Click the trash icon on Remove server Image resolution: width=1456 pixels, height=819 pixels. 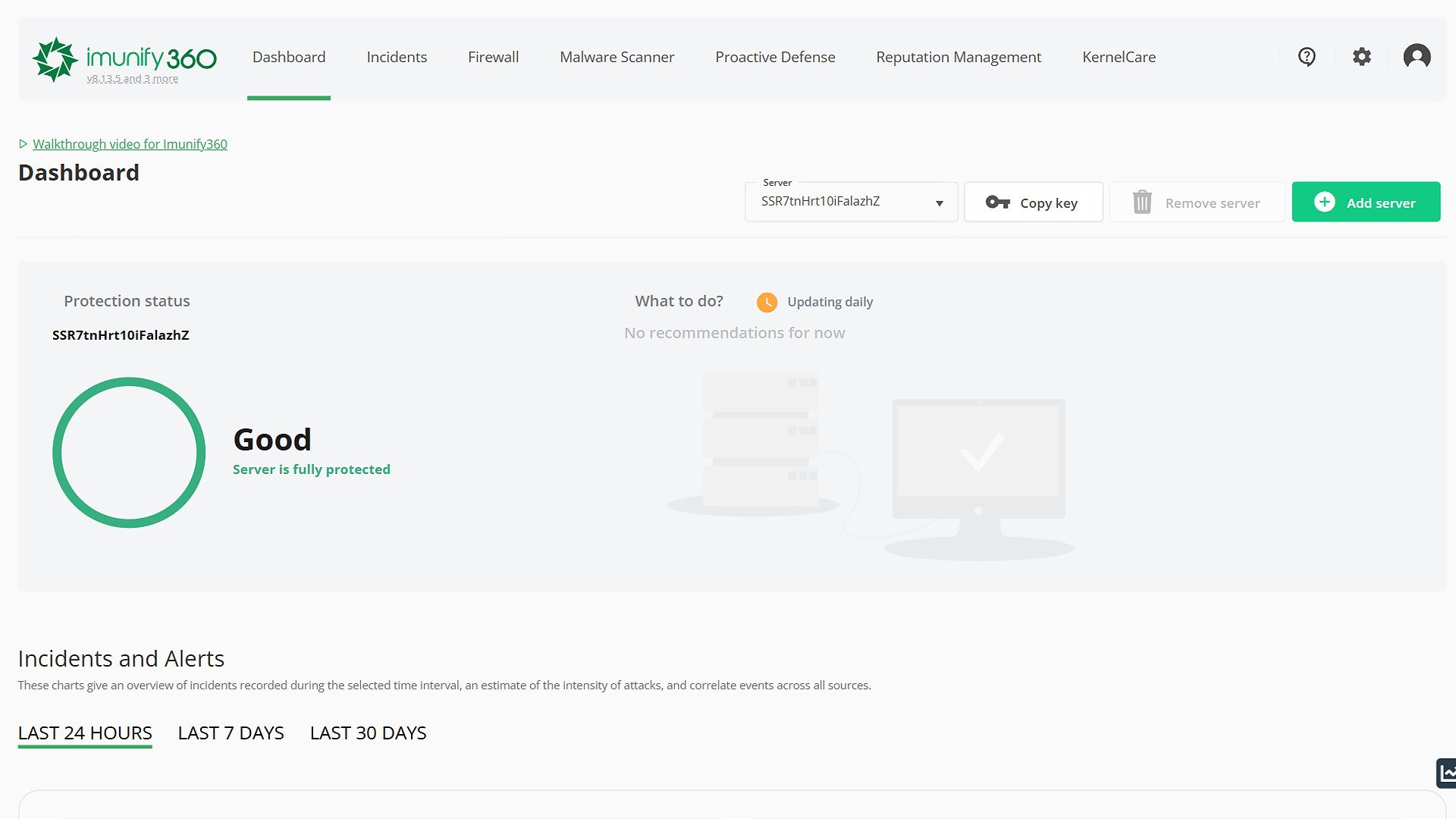1142,202
